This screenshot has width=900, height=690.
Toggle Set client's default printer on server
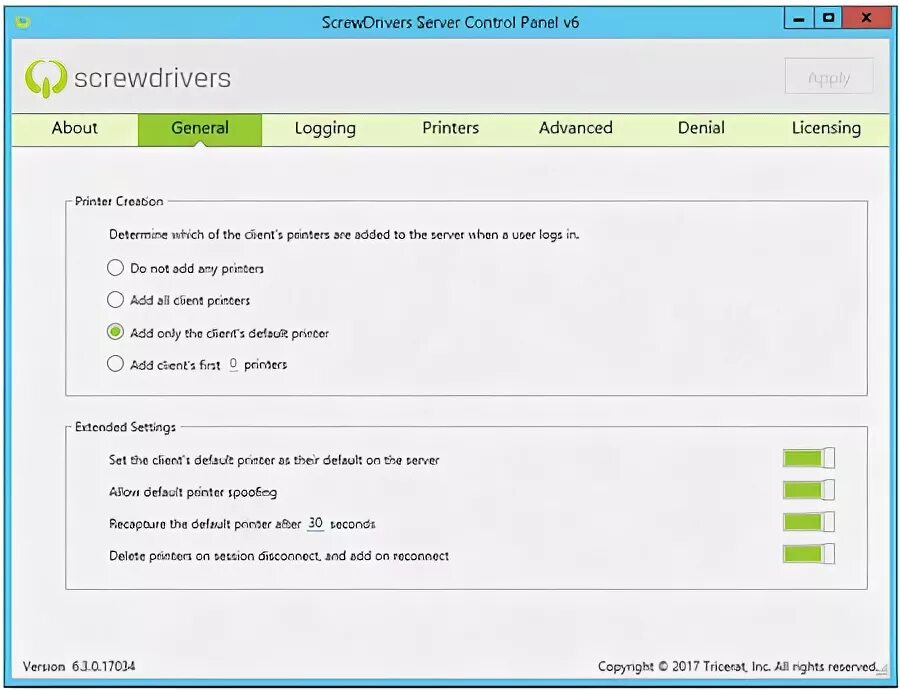point(809,459)
